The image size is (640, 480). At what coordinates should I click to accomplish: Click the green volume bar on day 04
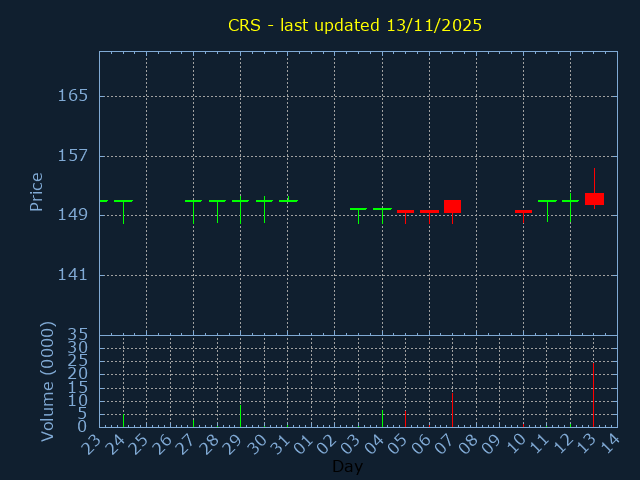[382, 418]
